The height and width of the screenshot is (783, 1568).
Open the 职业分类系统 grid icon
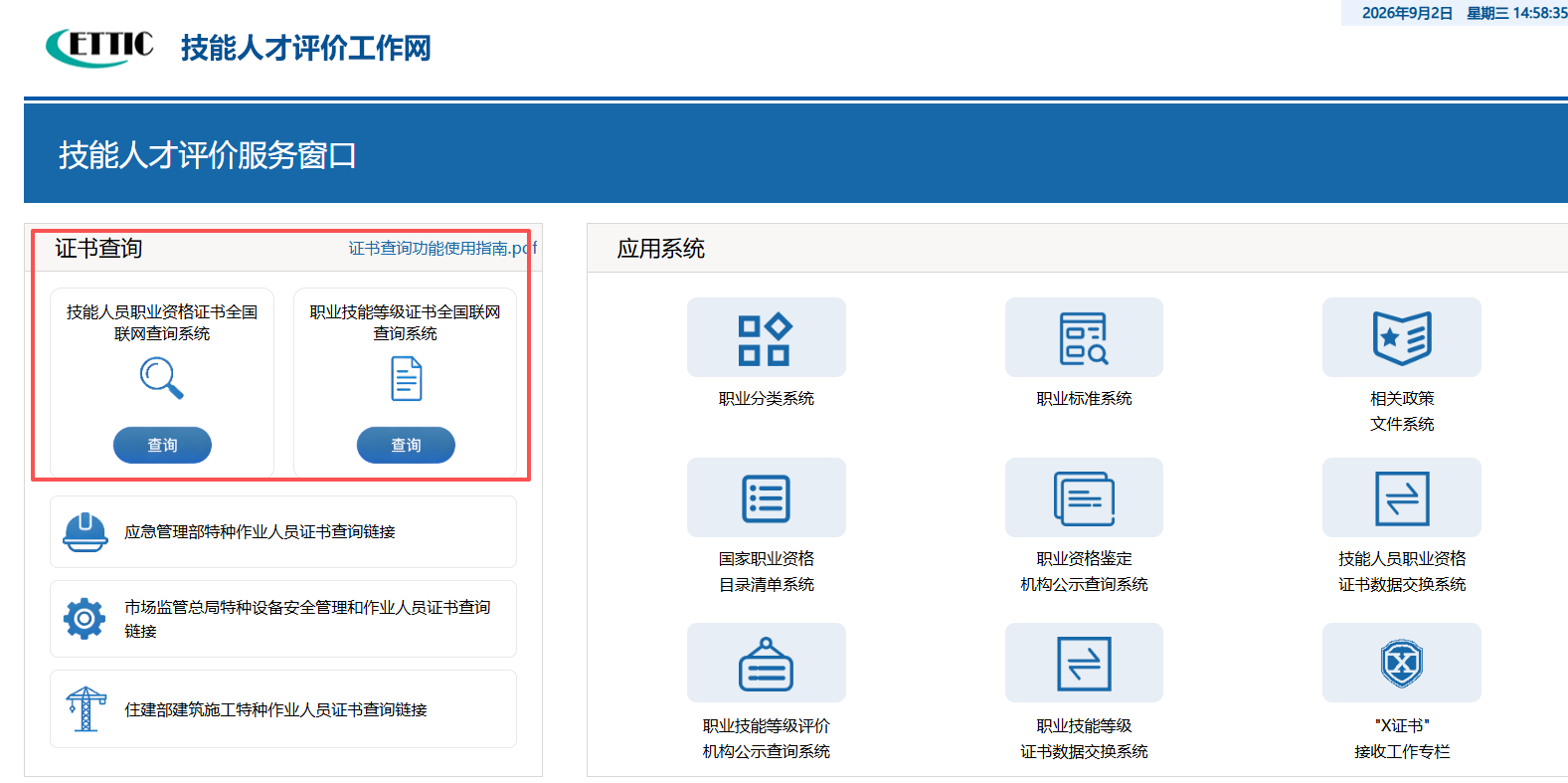[x=766, y=338]
